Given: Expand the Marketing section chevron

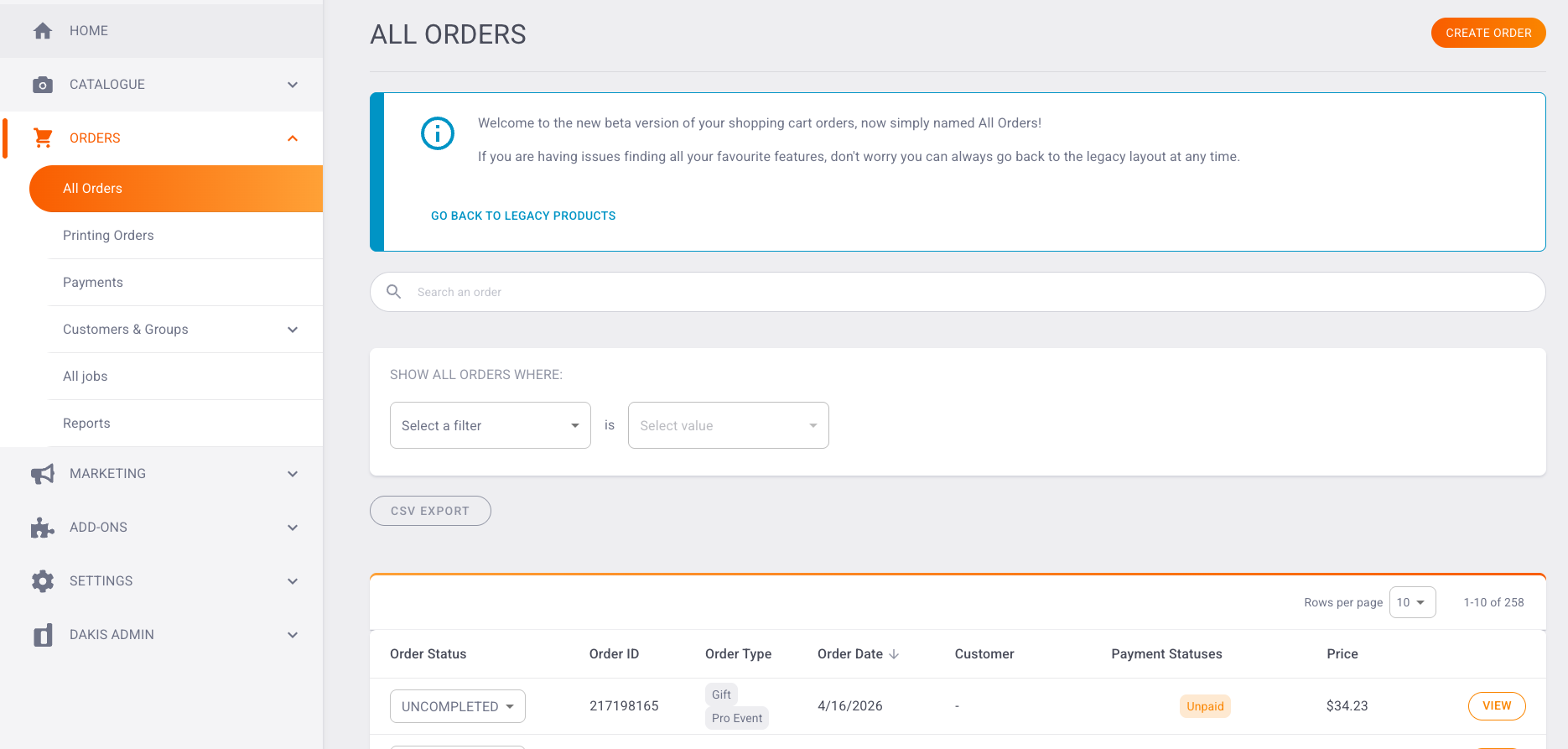Looking at the screenshot, I should [x=293, y=474].
